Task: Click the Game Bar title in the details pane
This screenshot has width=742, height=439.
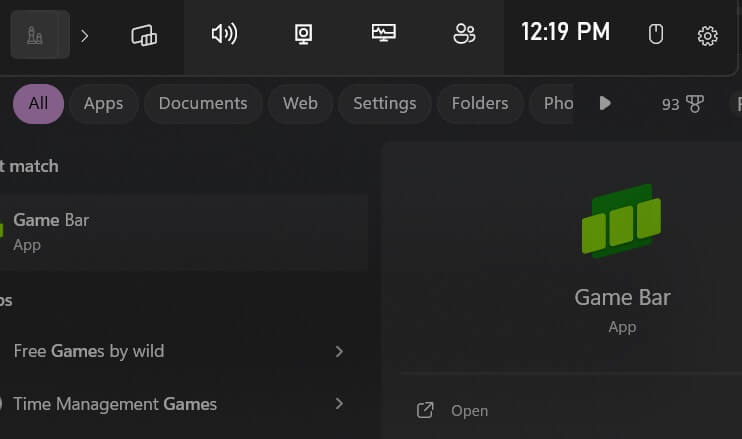Action: tap(622, 298)
